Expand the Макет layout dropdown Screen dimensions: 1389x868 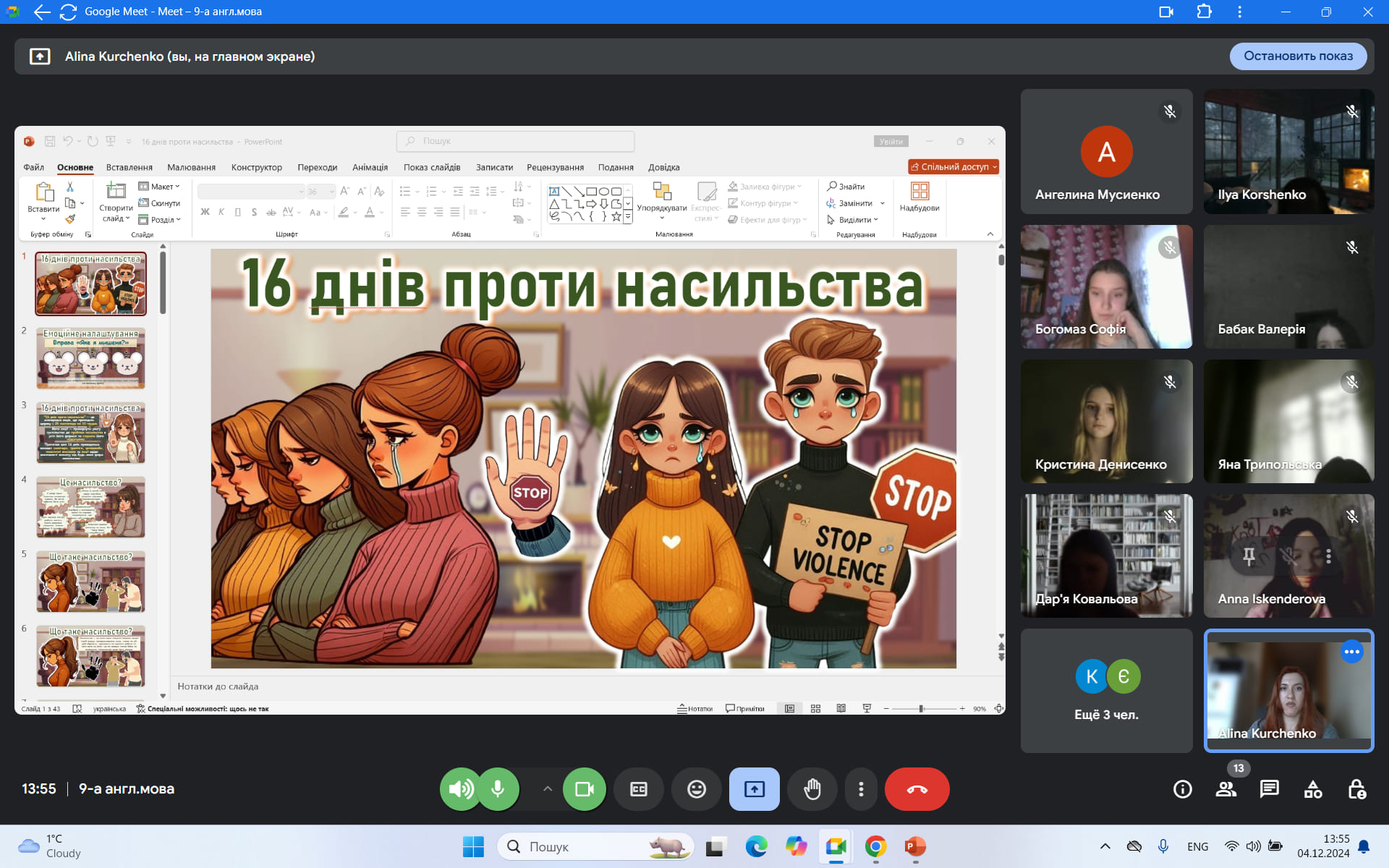pyautogui.click(x=160, y=187)
